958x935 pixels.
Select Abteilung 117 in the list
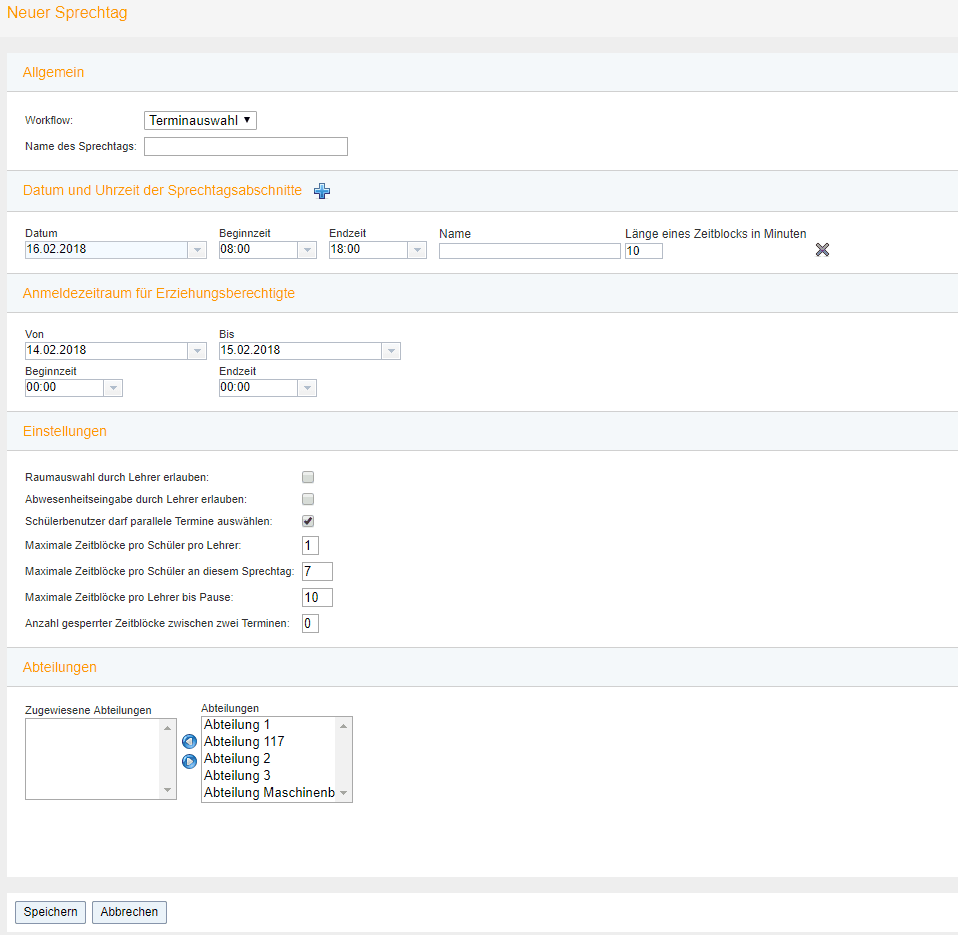(x=269, y=742)
